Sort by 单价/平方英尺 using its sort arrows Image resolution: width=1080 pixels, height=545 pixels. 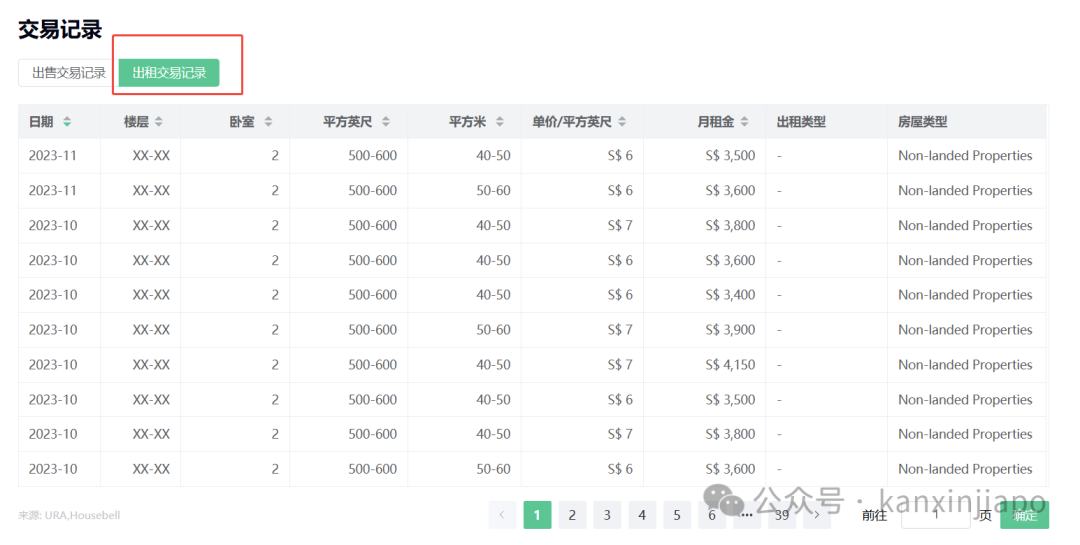622,122
